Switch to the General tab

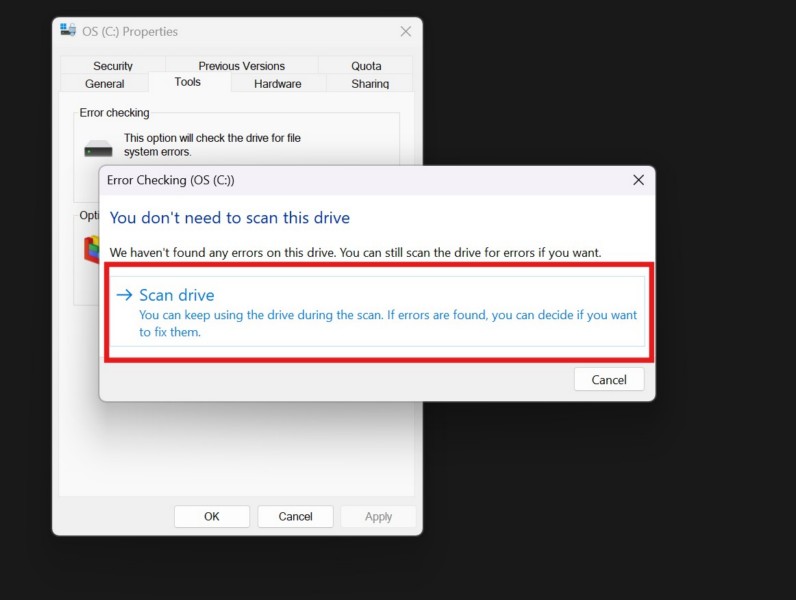coord(105,84)
